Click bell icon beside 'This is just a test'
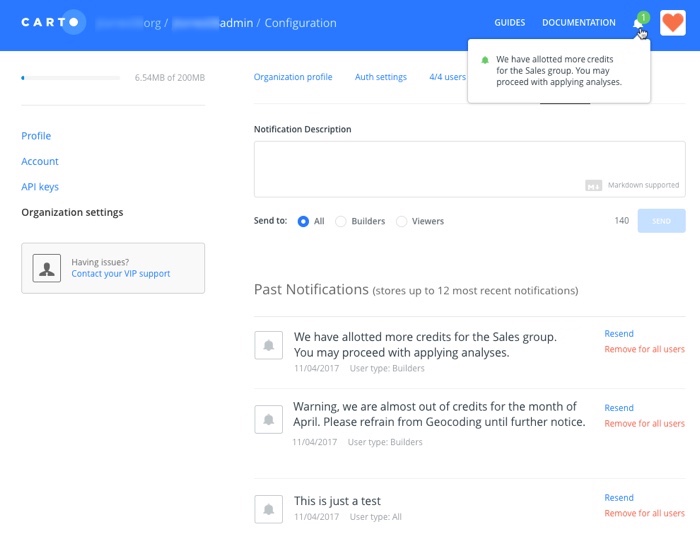The image size is (700, 537). [x=268, y=509]
